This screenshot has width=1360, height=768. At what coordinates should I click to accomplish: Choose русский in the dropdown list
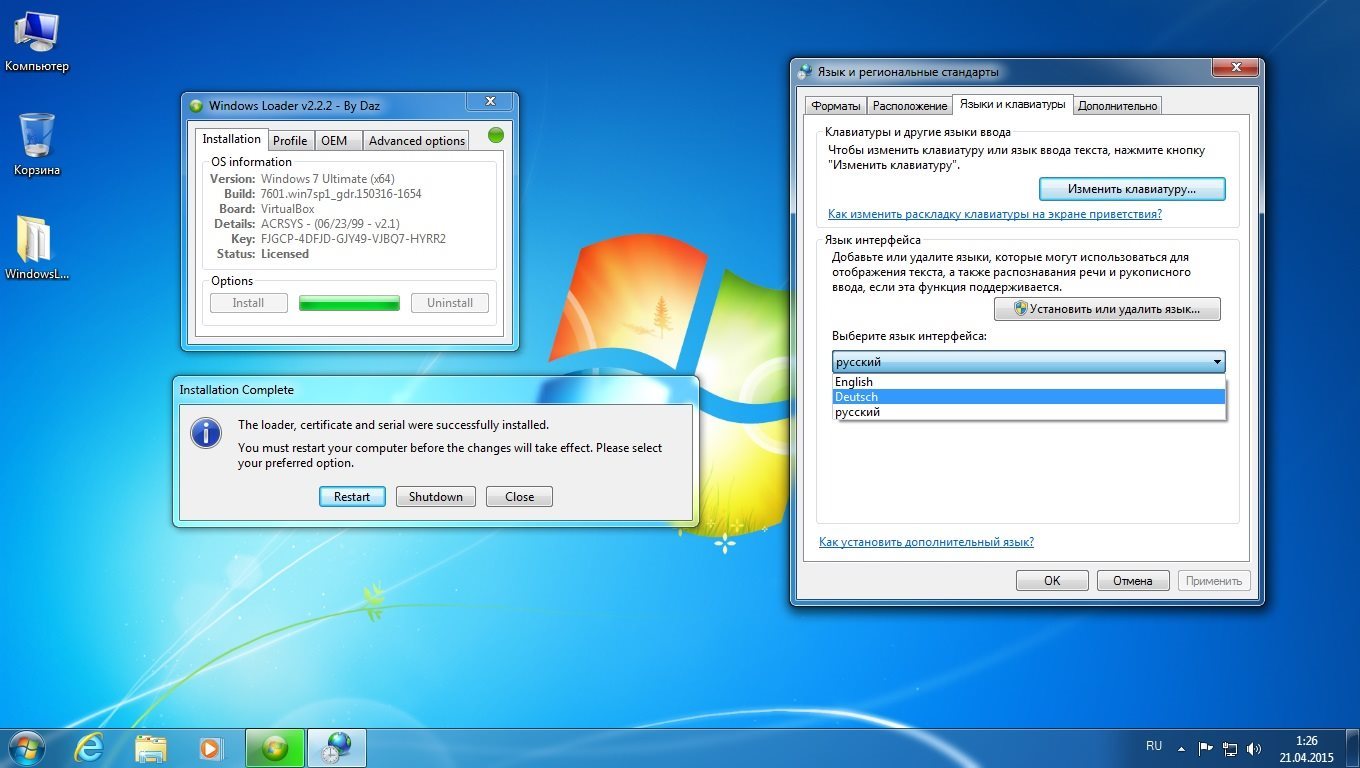(x=1029, y=412)
